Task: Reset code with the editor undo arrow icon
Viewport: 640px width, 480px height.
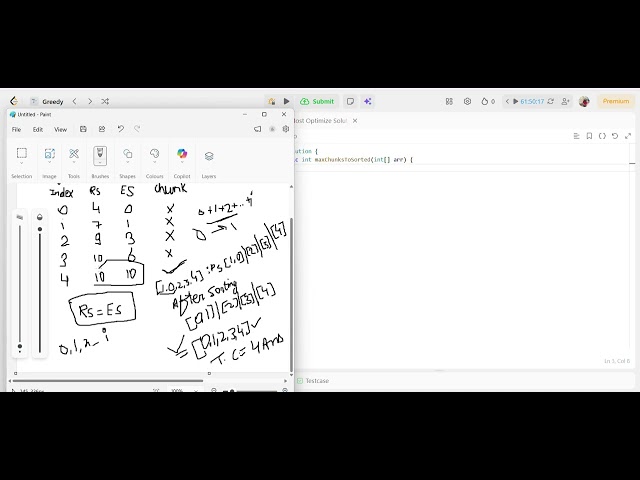Action: pyautogui.click(x=615, y=136)
